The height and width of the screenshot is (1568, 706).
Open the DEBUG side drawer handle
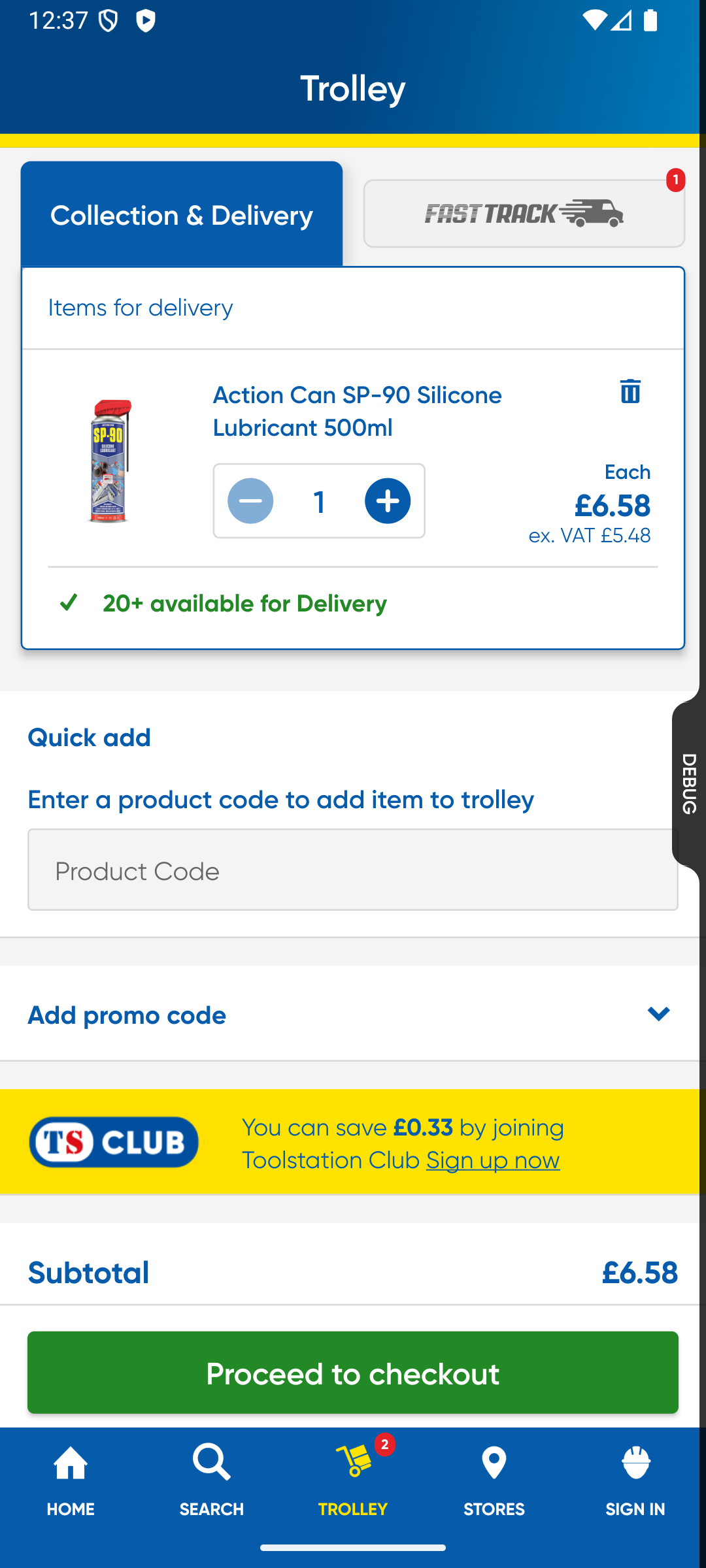(x=689, y=783)
